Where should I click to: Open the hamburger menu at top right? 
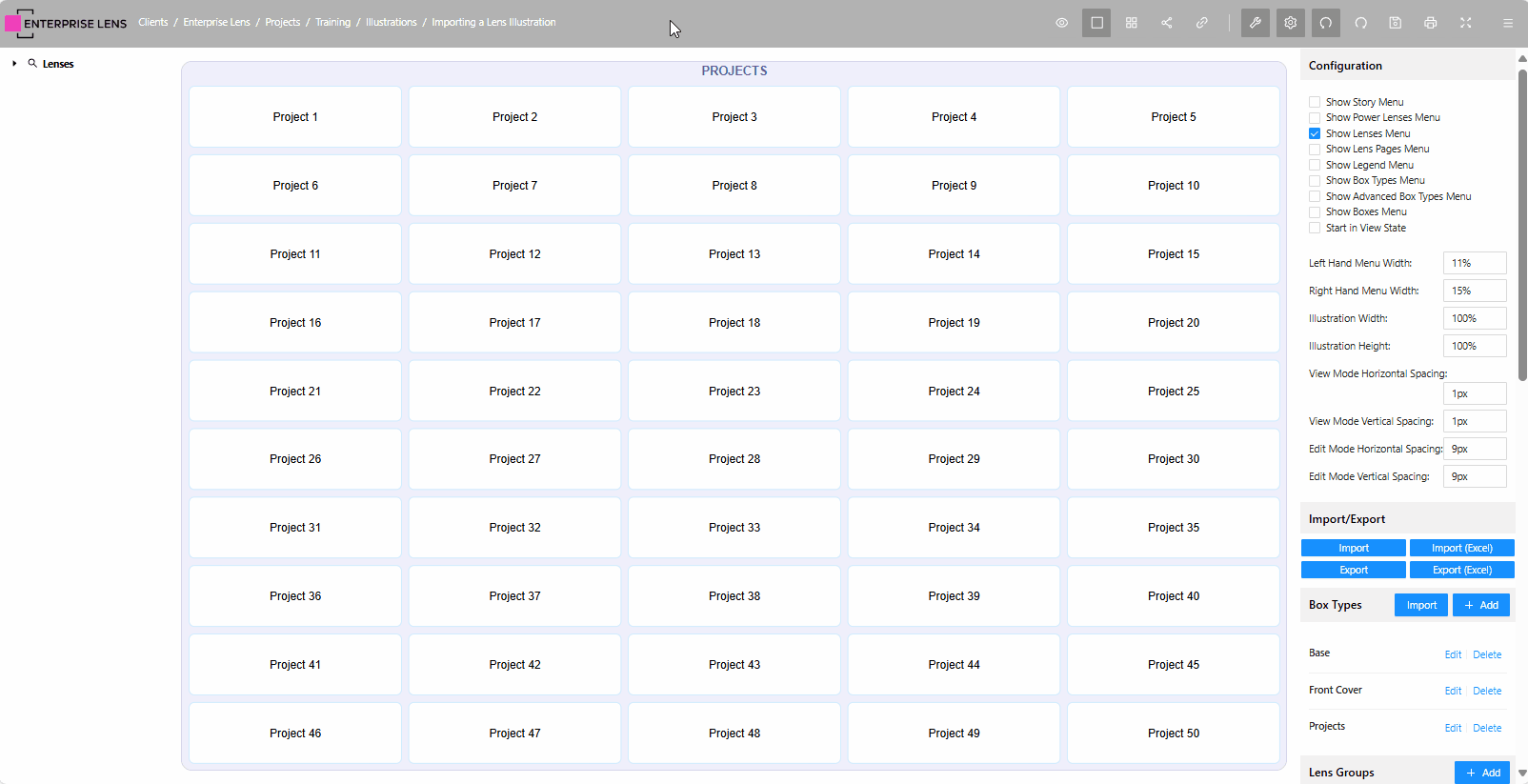[x=1508, y=23]
